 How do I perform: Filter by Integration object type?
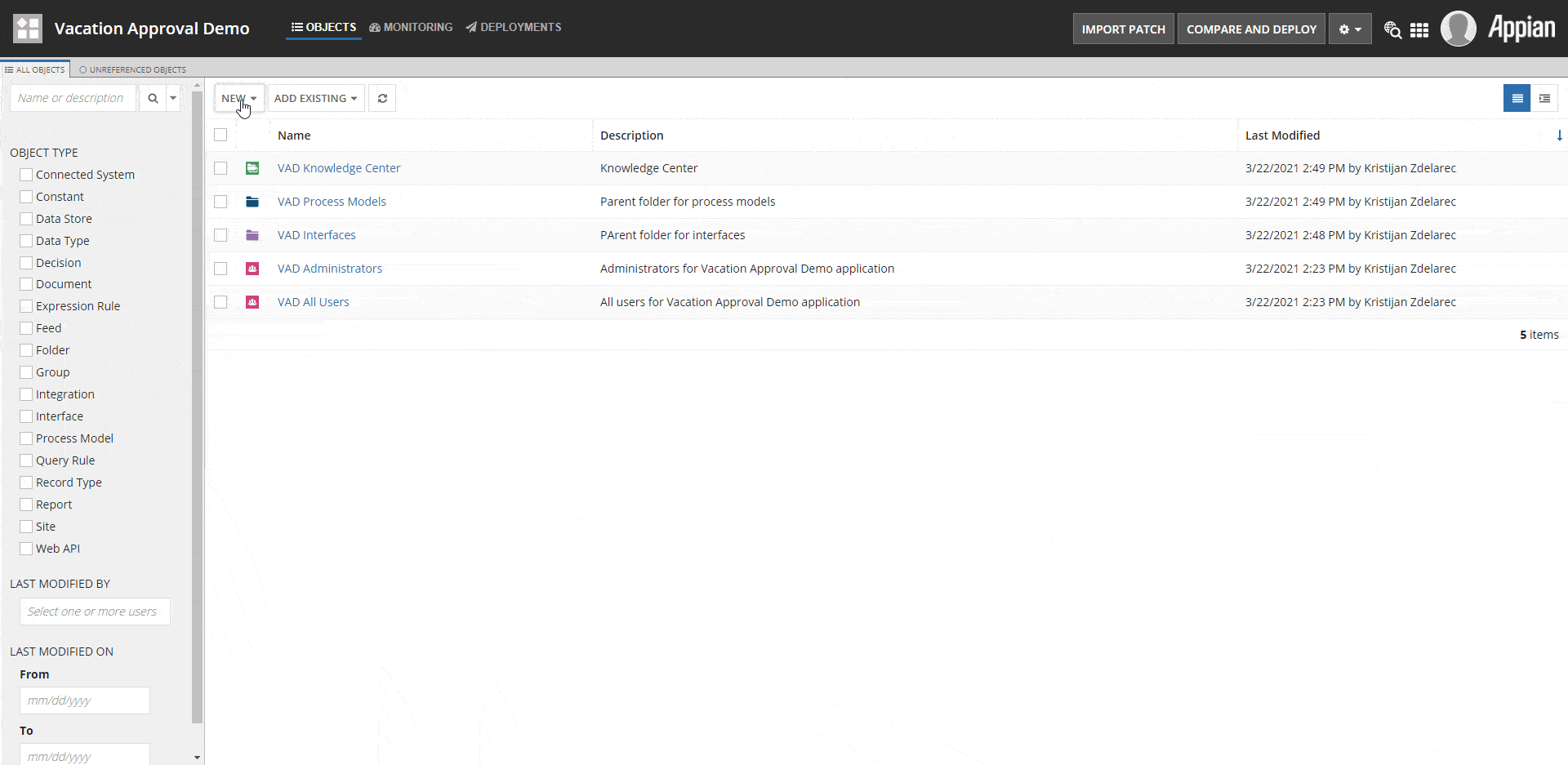pos(26,394)
